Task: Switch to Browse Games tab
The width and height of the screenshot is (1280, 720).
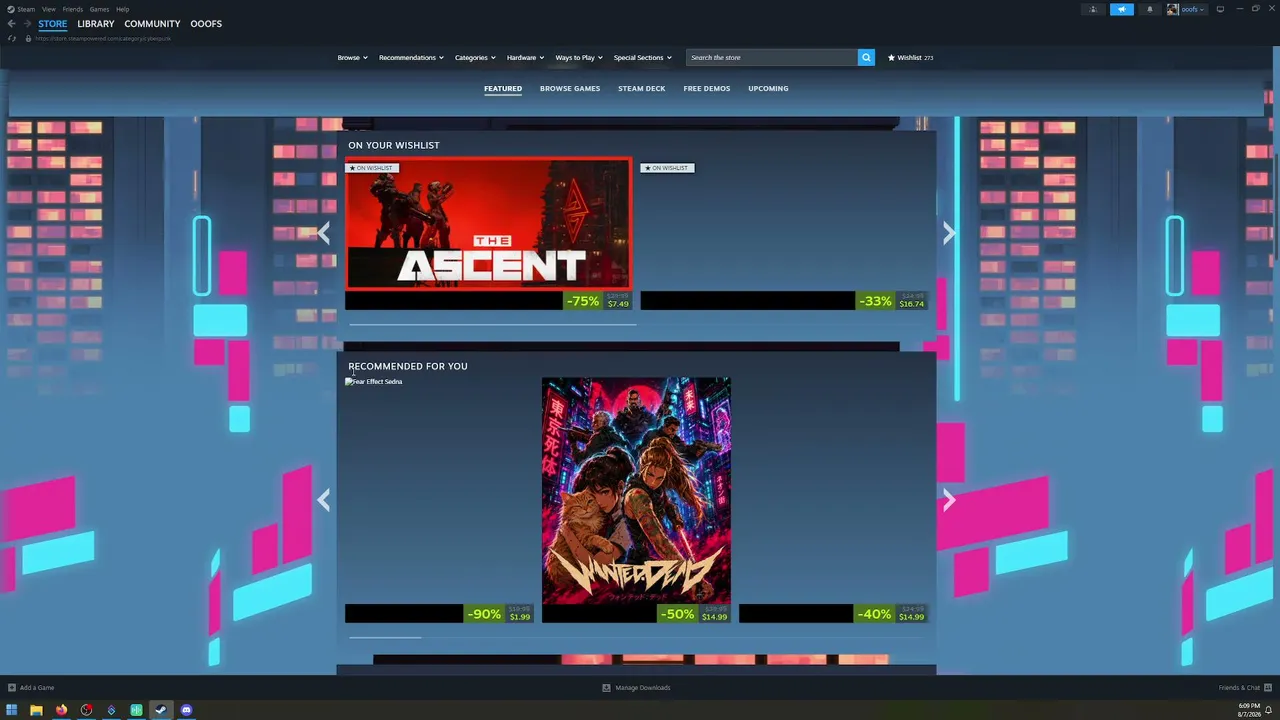Action: [570, 88]
